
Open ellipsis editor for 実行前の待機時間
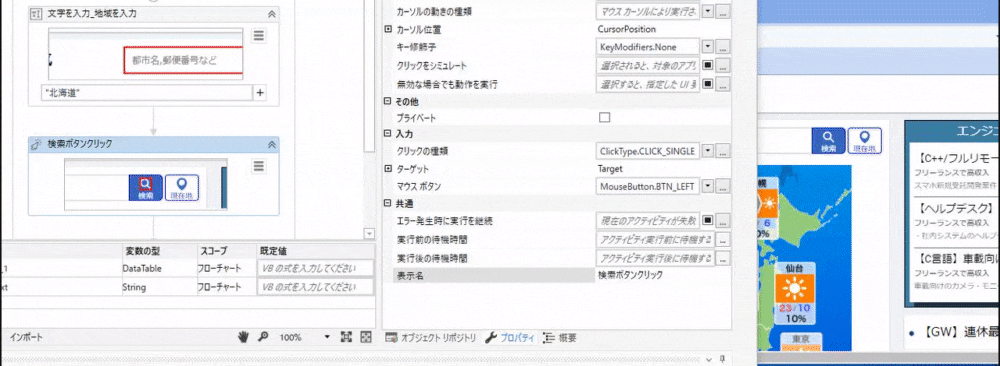click(x=723, y=240)
